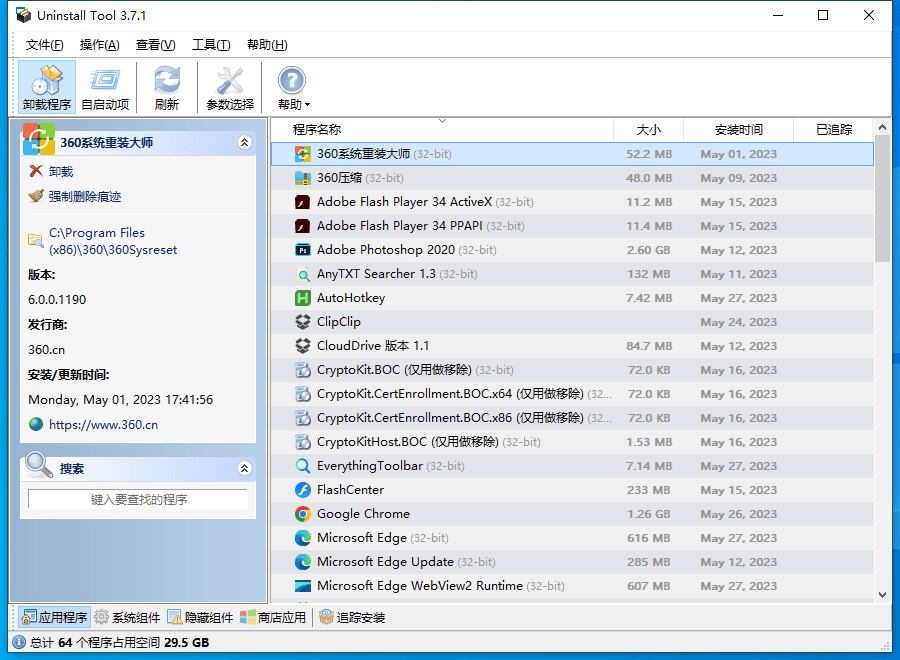Viewport: 900px width, 660px height.
Task: Open install folder path C:\Program Files (x86)\360\360Sysreset
Action: tap(112, 241)
